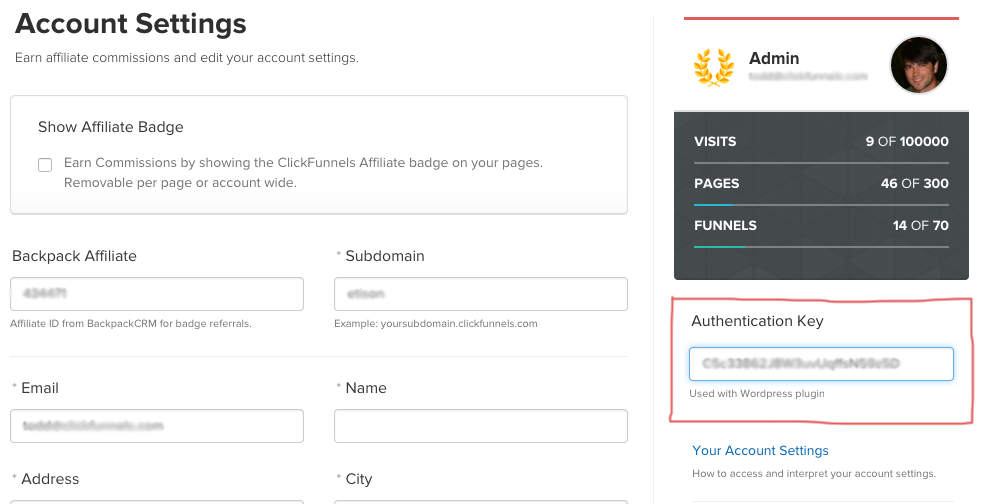Click the blurred email under Admin
Screen dimensions: 988x504
pos(806,77)
